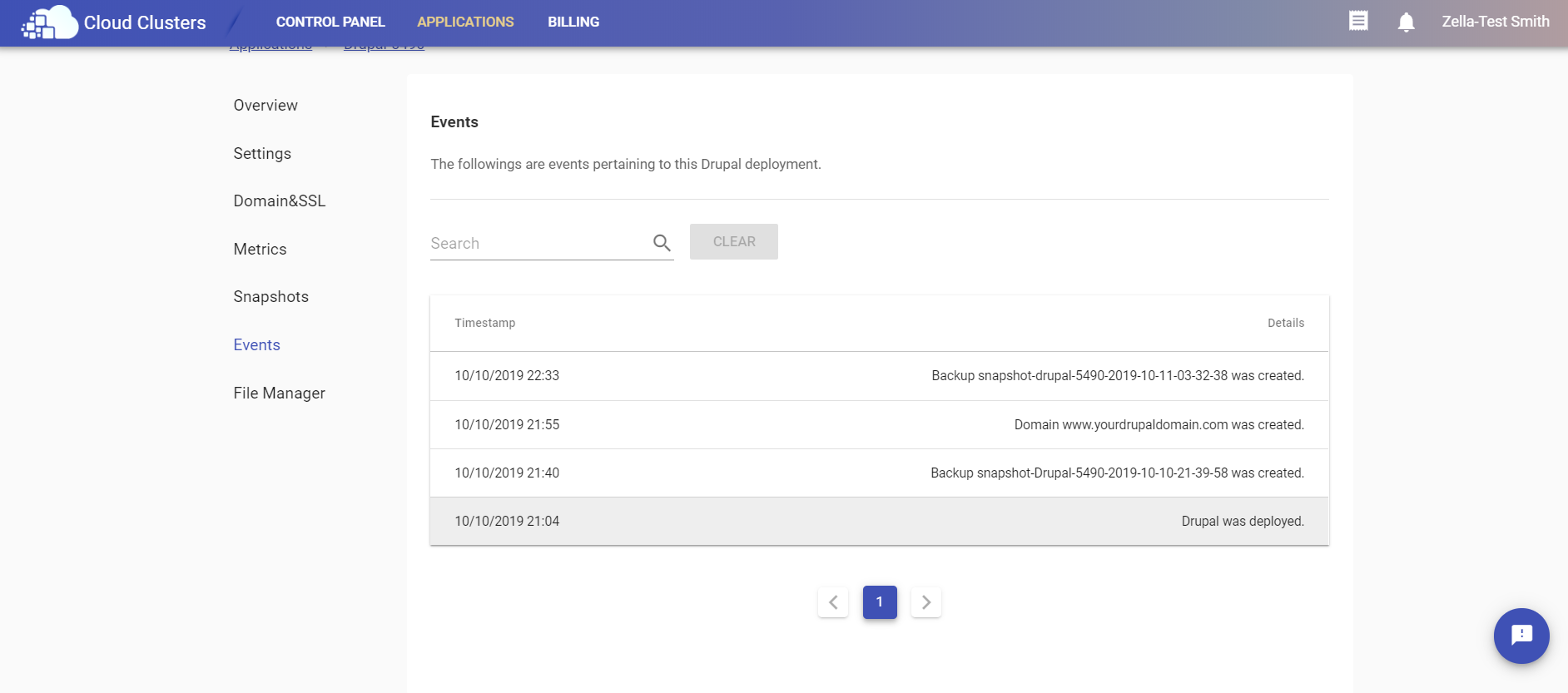The image size is (1568, 693).
Task: Open the File Manager section
Action: 280,394
